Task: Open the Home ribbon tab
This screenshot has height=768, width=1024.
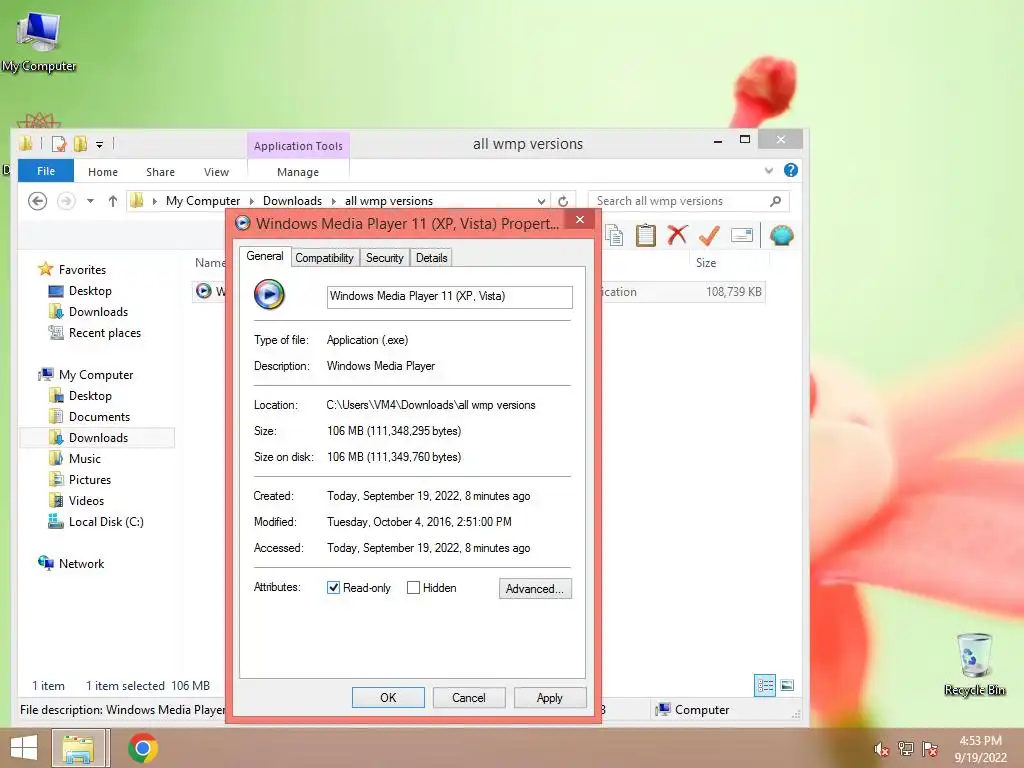Action: pos(103,172)
